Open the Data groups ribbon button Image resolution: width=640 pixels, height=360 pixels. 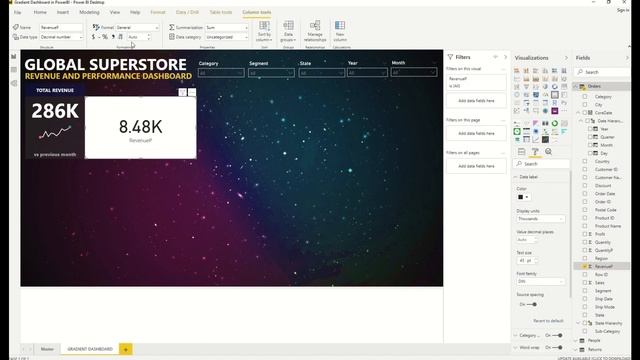[x=288, y=31]
